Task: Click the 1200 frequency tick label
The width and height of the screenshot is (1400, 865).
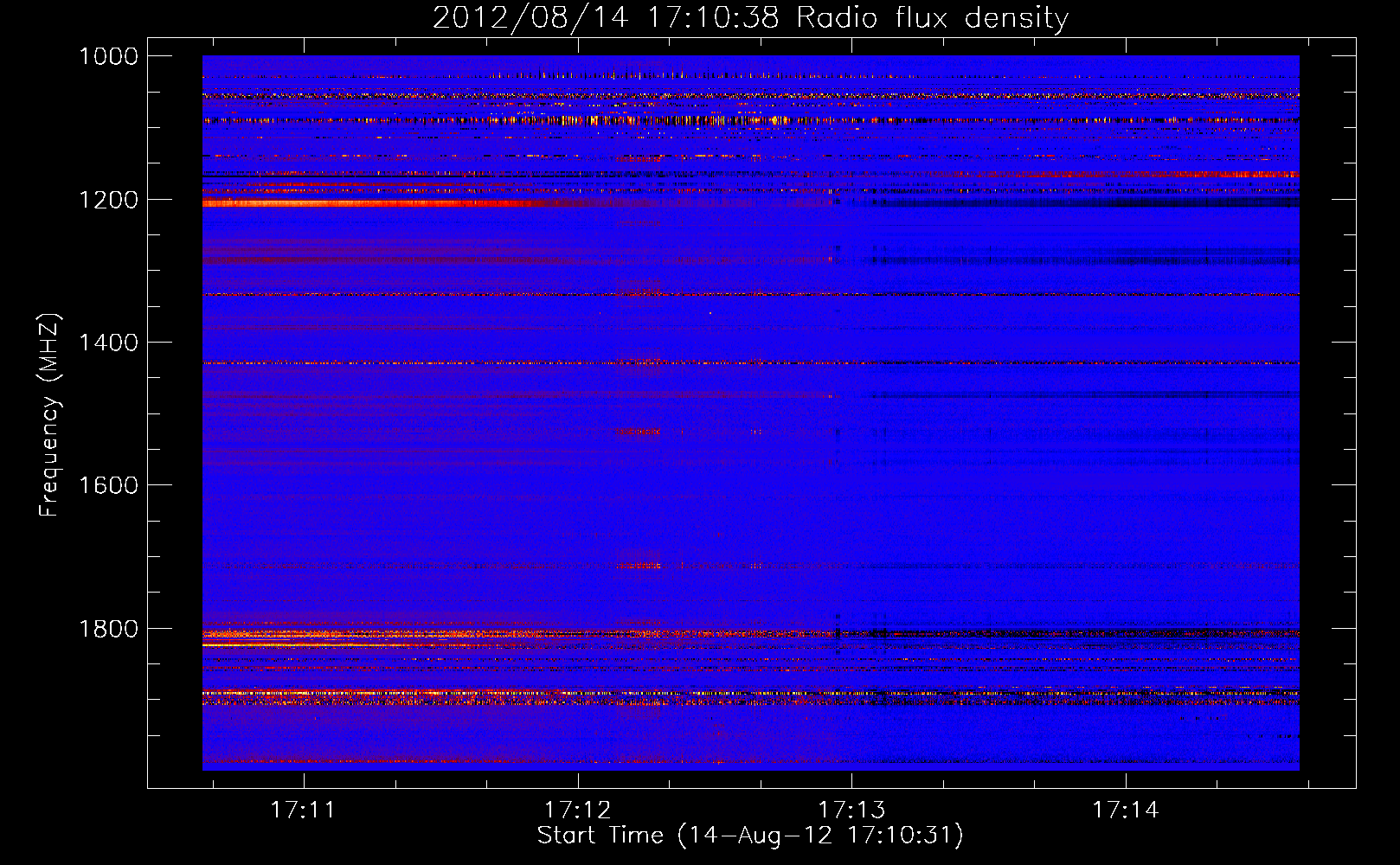Action: tap(108, 200)
